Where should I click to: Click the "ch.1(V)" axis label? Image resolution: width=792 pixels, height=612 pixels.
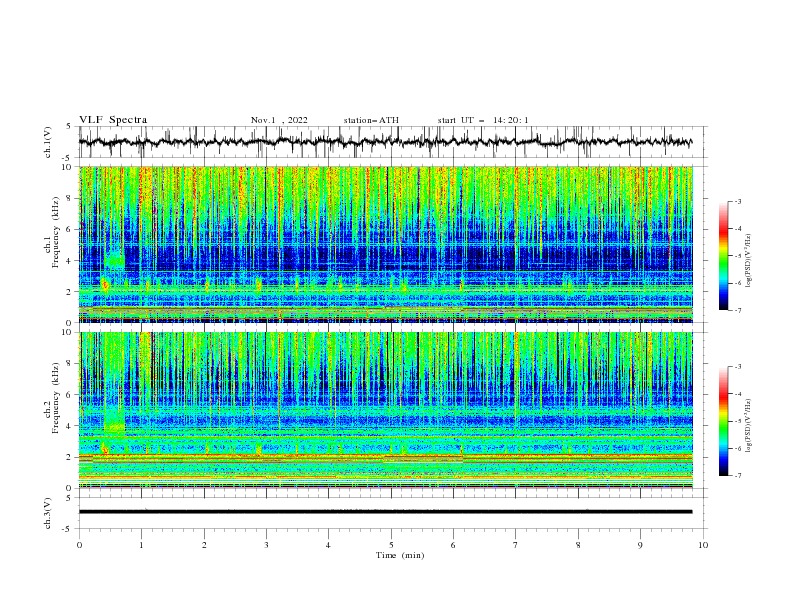[x=48, y=142]
